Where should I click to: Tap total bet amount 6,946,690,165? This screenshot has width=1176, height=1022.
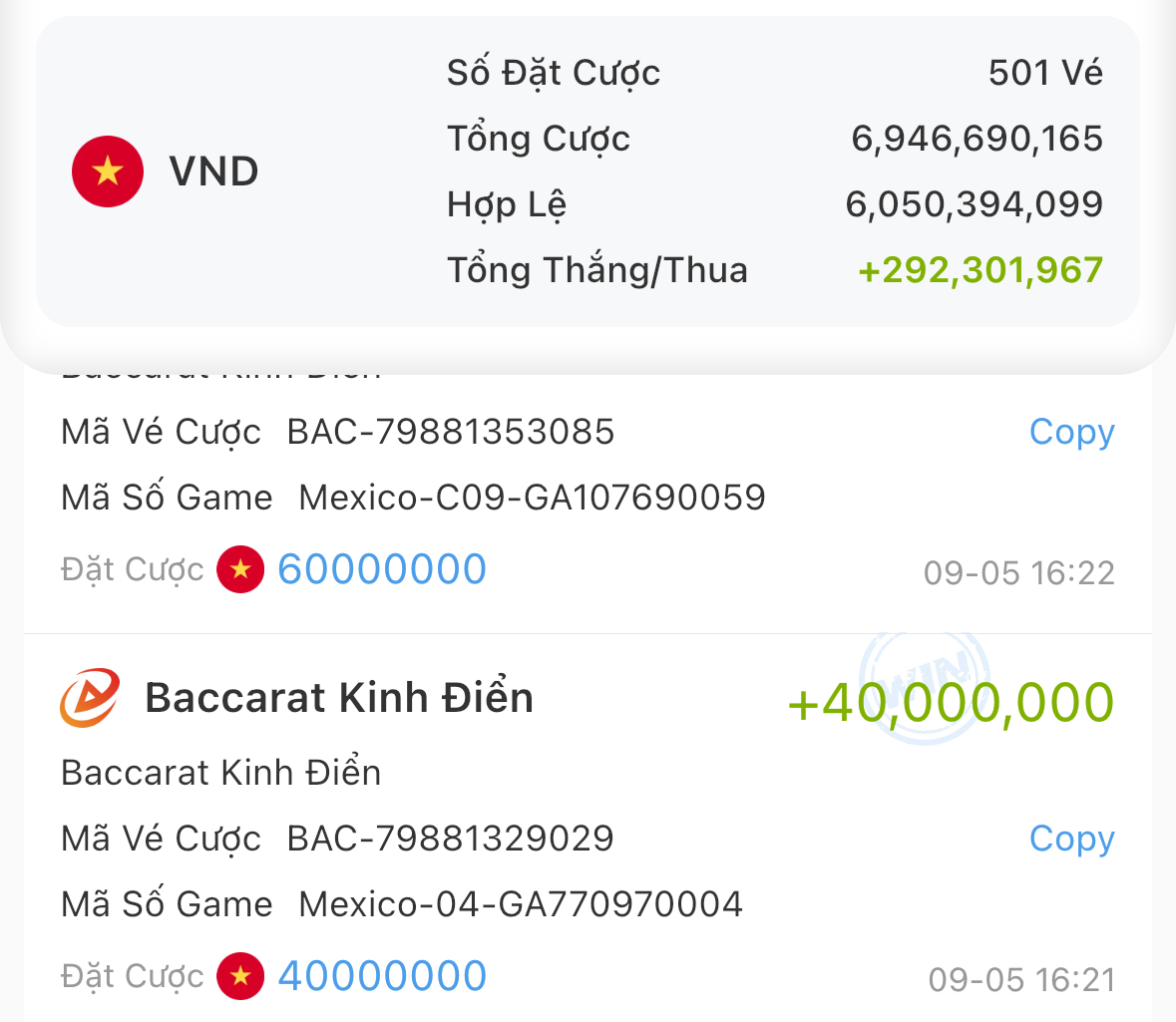coord(977,139)
